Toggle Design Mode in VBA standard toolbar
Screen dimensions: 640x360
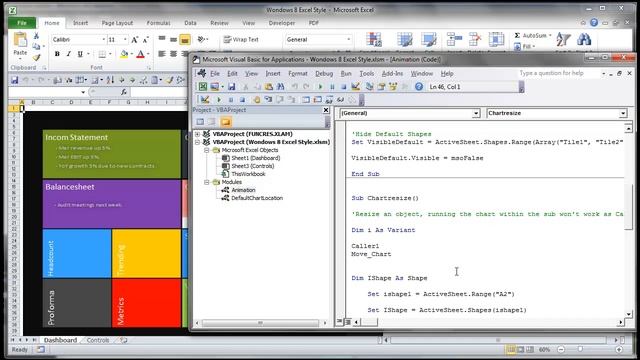(356, 87)
